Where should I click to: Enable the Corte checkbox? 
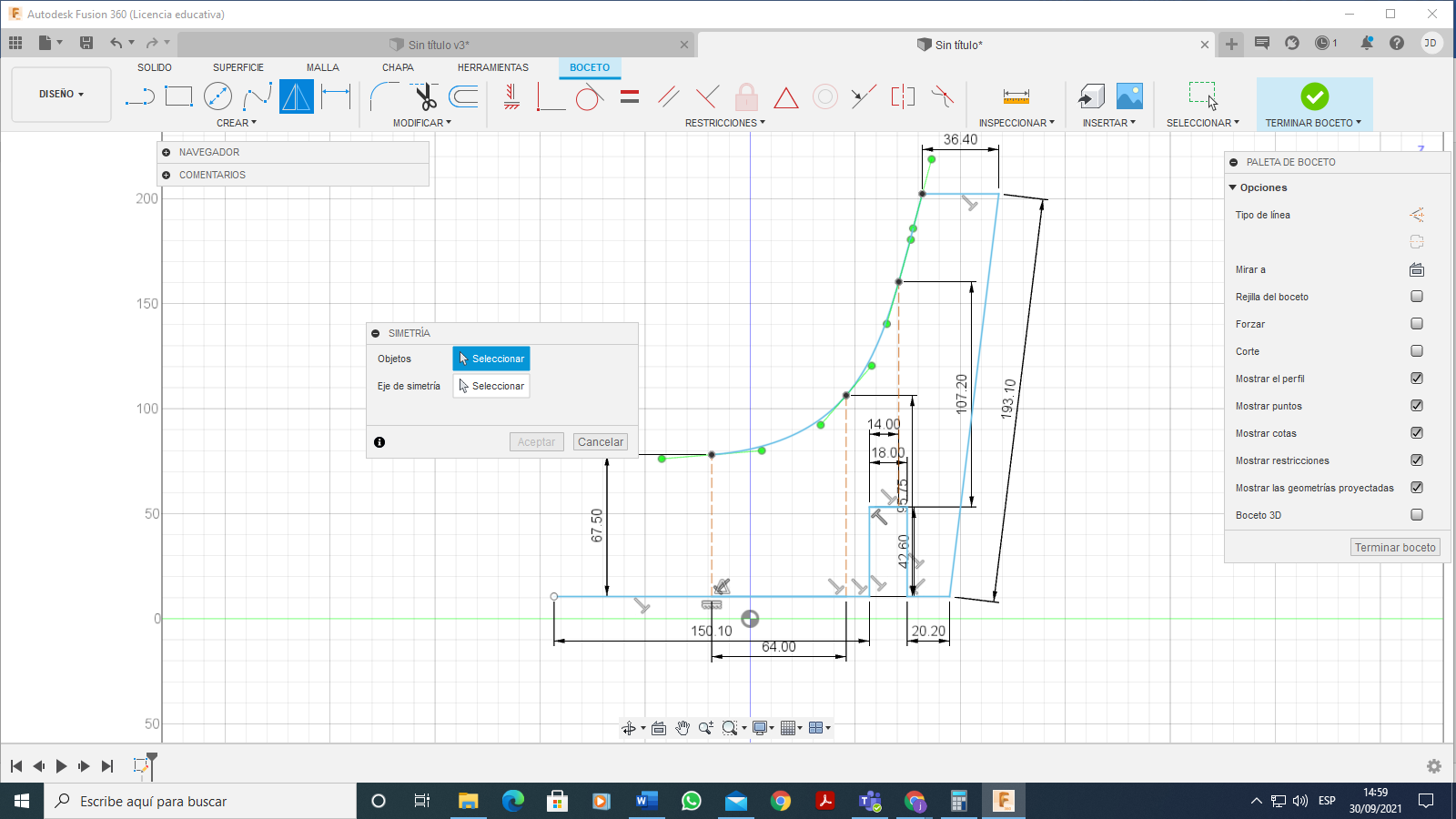click(1417, 351)
